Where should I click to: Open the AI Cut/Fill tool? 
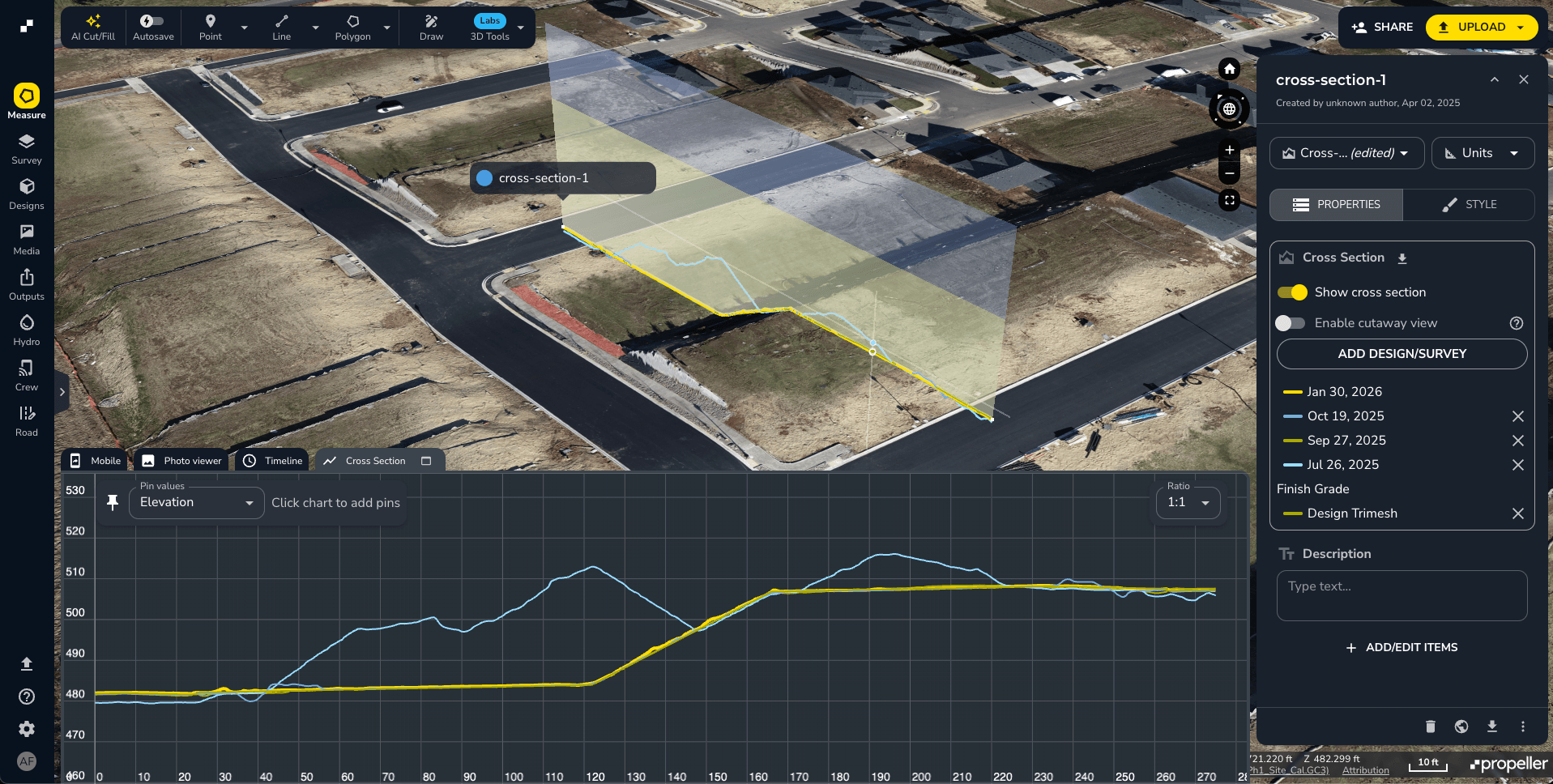pyautogui.click(x=93, y=28)
